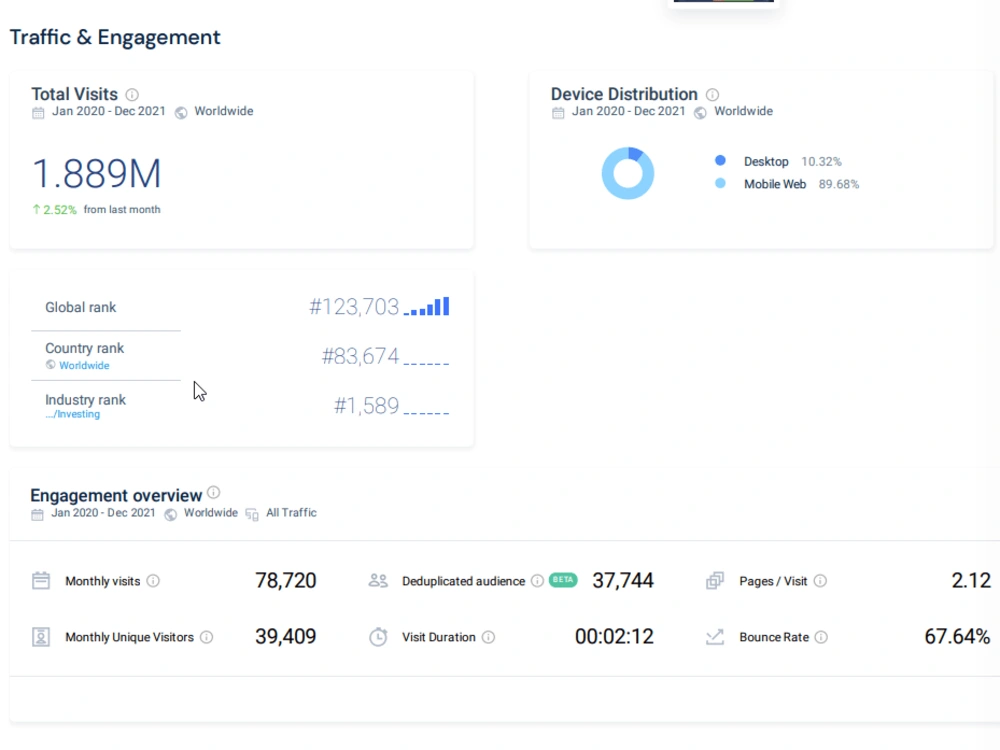This screenshot has height=750, width=1000.
Task: Click the 1.889M total visits value
Action: [97, 173]
